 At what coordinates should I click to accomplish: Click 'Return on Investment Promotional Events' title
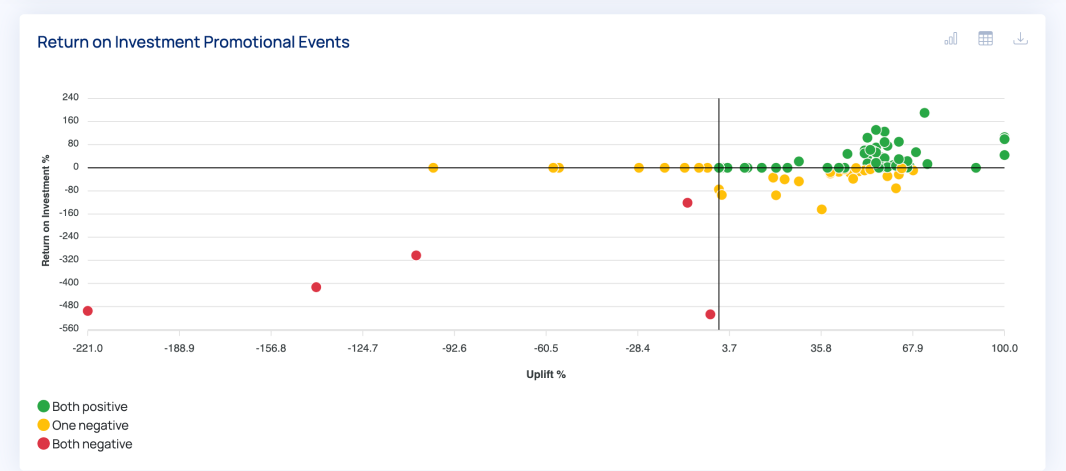pos(193,42)
